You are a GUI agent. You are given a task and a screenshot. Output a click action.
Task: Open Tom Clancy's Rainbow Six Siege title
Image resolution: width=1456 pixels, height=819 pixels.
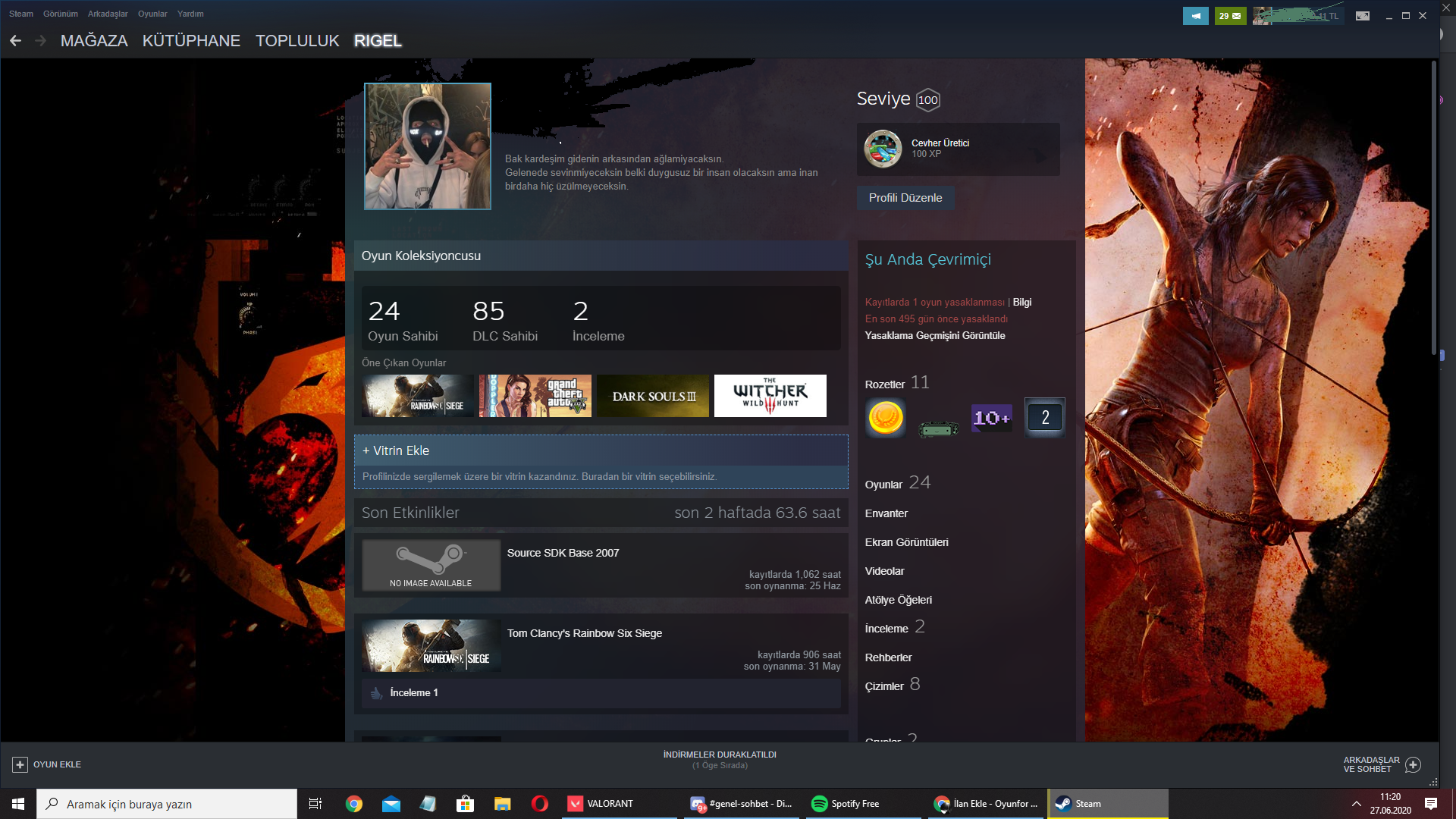pos(585,633)
